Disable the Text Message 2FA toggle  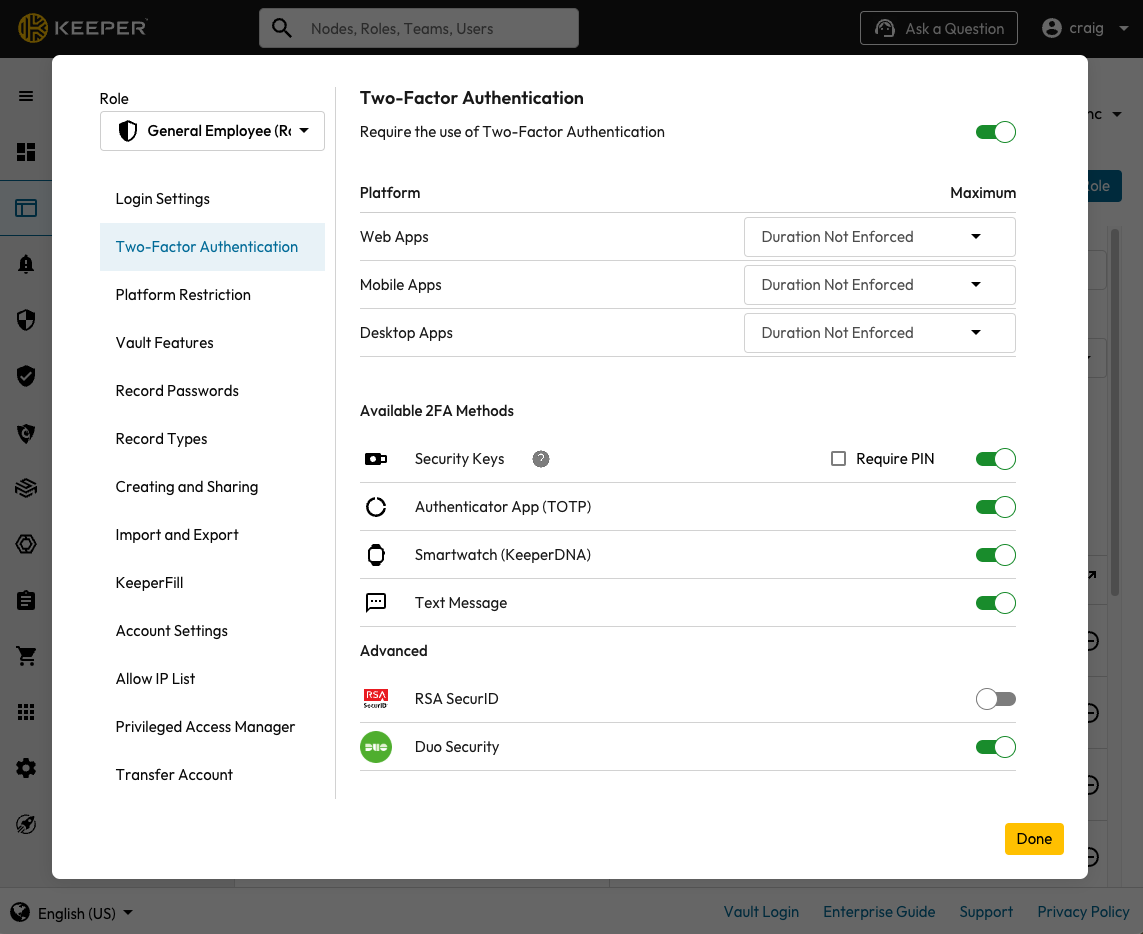coord(995,603)
